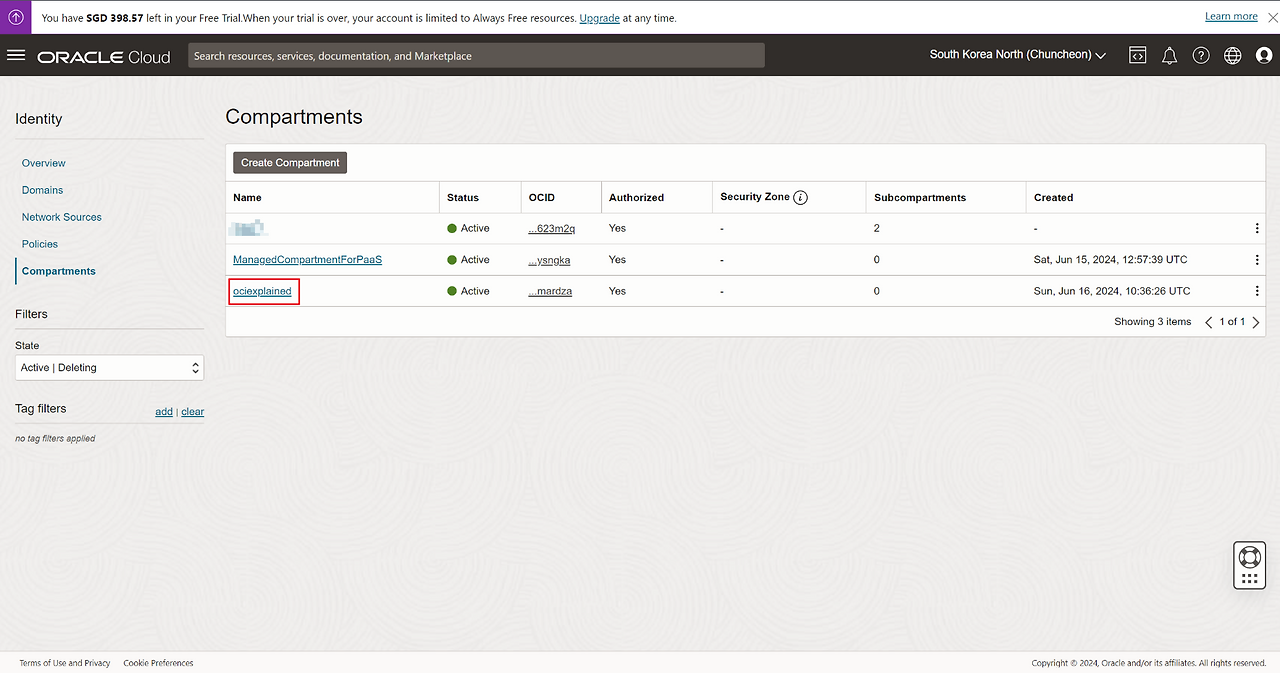Viewport: 1280px width, 673px height.
Task: Open the hamburger navigation menu
Action: 15,55
